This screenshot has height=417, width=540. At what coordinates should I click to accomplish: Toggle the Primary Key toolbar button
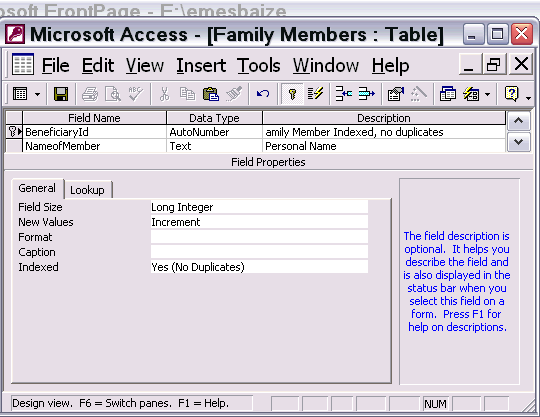292,94
